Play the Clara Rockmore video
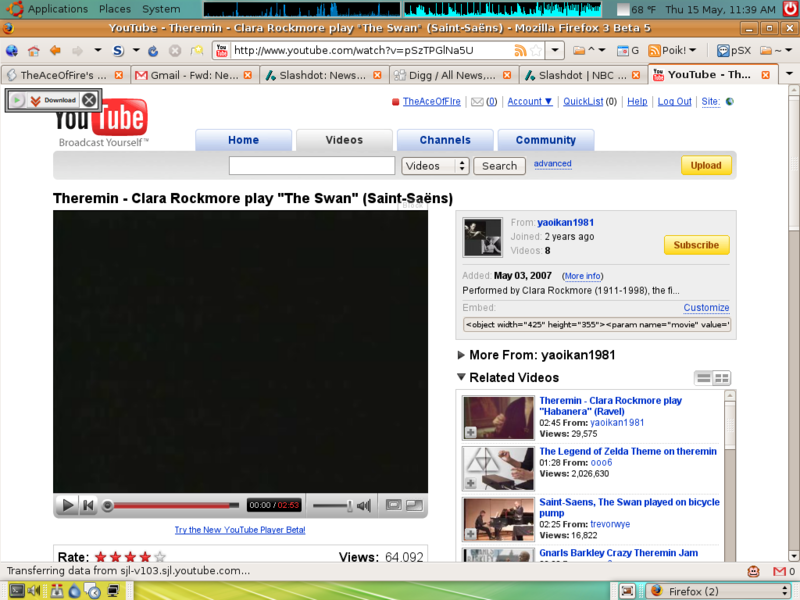Viewport: 800px width, 600px height. 67,506
